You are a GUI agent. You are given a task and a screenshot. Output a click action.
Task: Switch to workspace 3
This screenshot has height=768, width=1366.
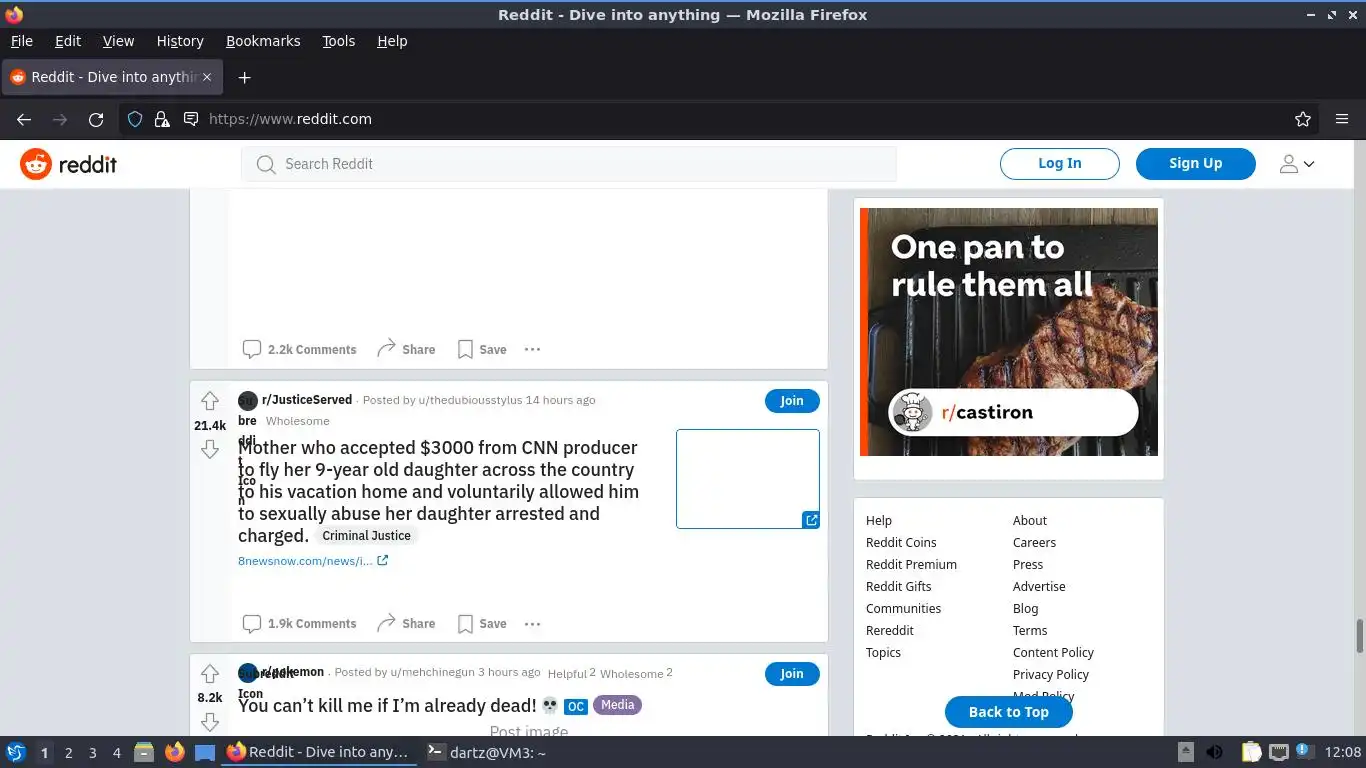point(92,752)
